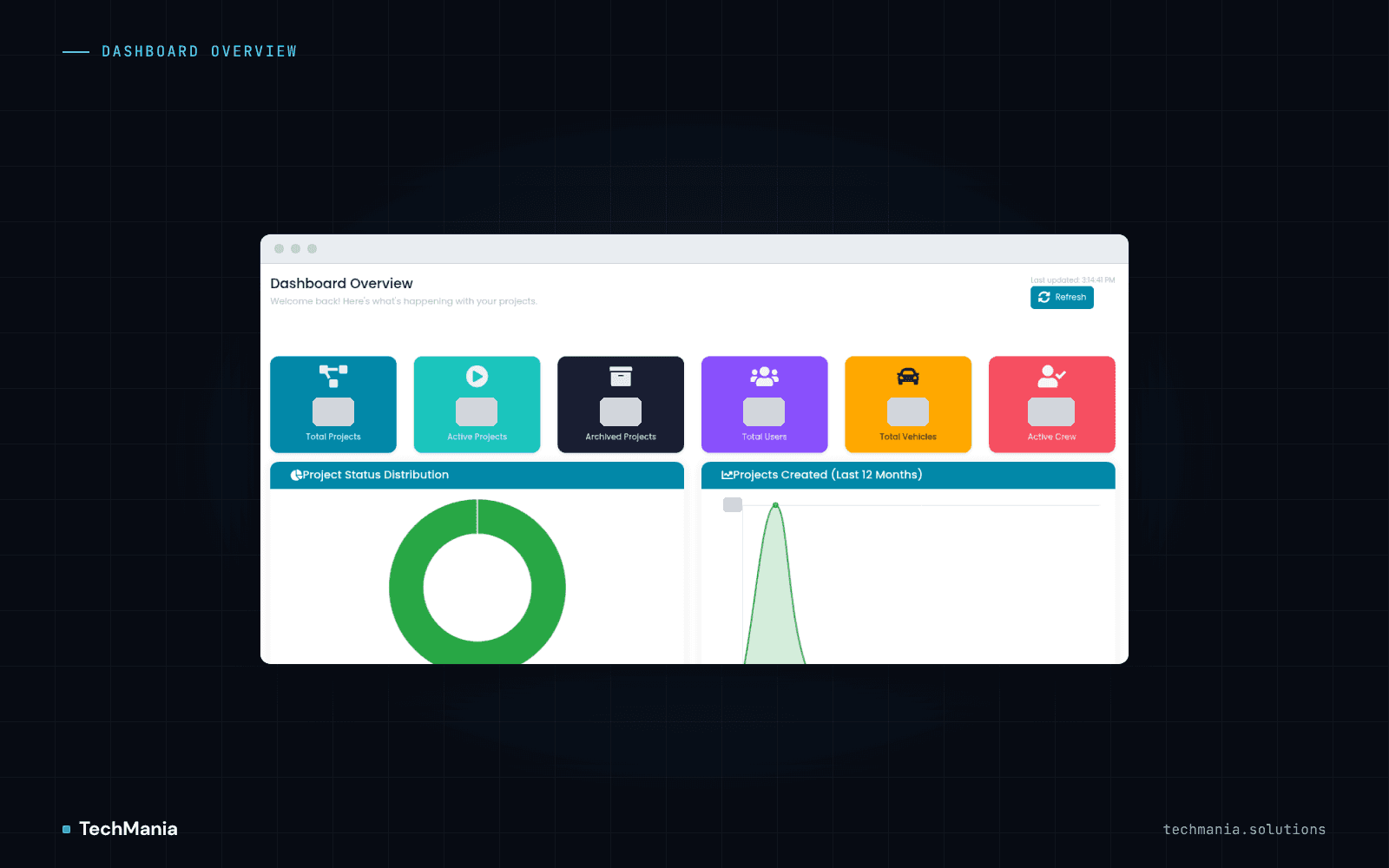Click the Project Status Distribution heading
1389x868 pixels.
coord(376,475)
